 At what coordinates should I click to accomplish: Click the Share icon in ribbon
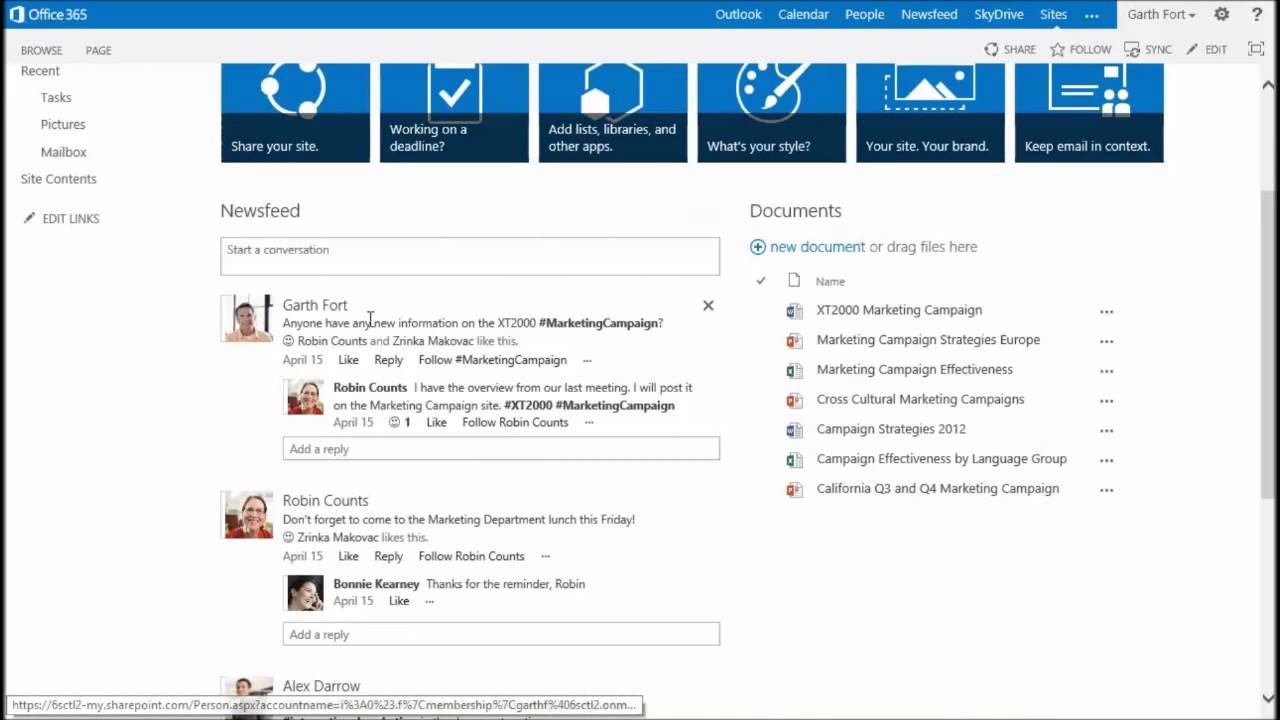[991, 49]
